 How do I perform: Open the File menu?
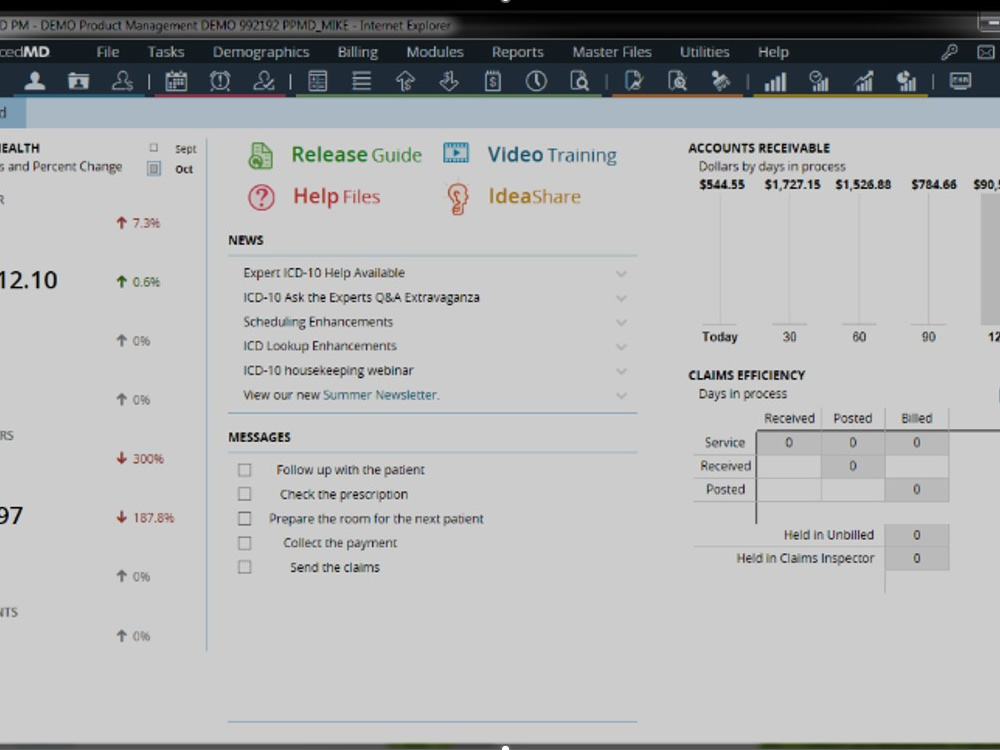[108, 52]
